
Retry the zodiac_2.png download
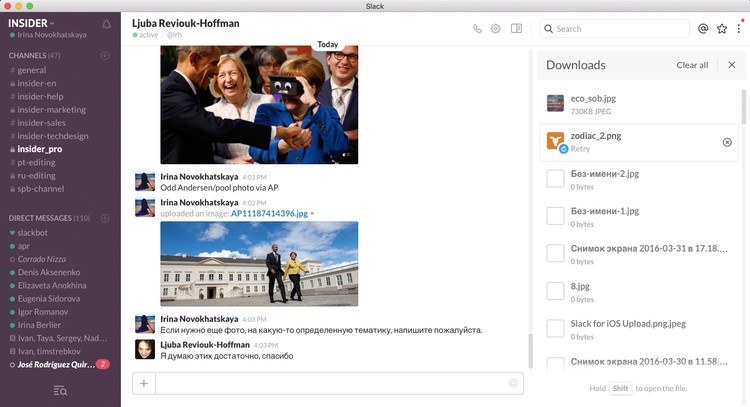coord(580,148)
